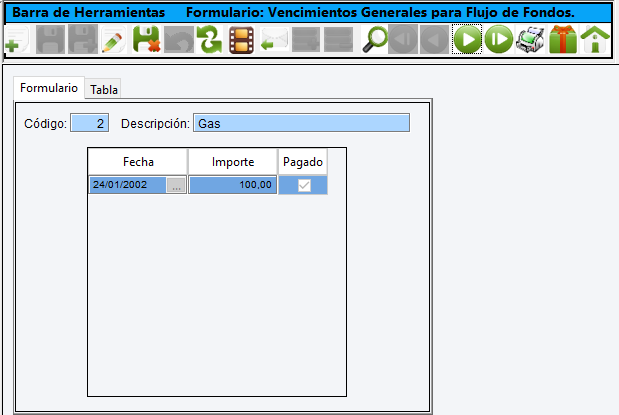Click the green home icon

point(595,39)
